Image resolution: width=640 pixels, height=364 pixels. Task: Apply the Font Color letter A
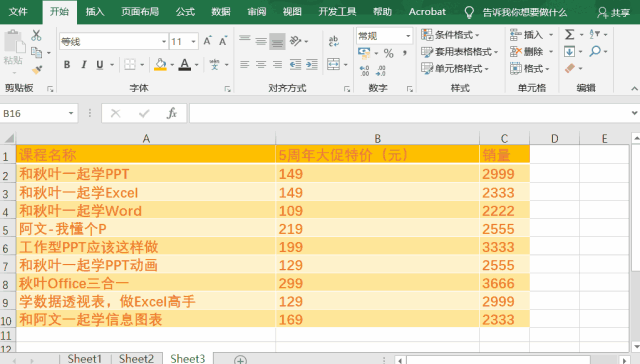point(185,64)
